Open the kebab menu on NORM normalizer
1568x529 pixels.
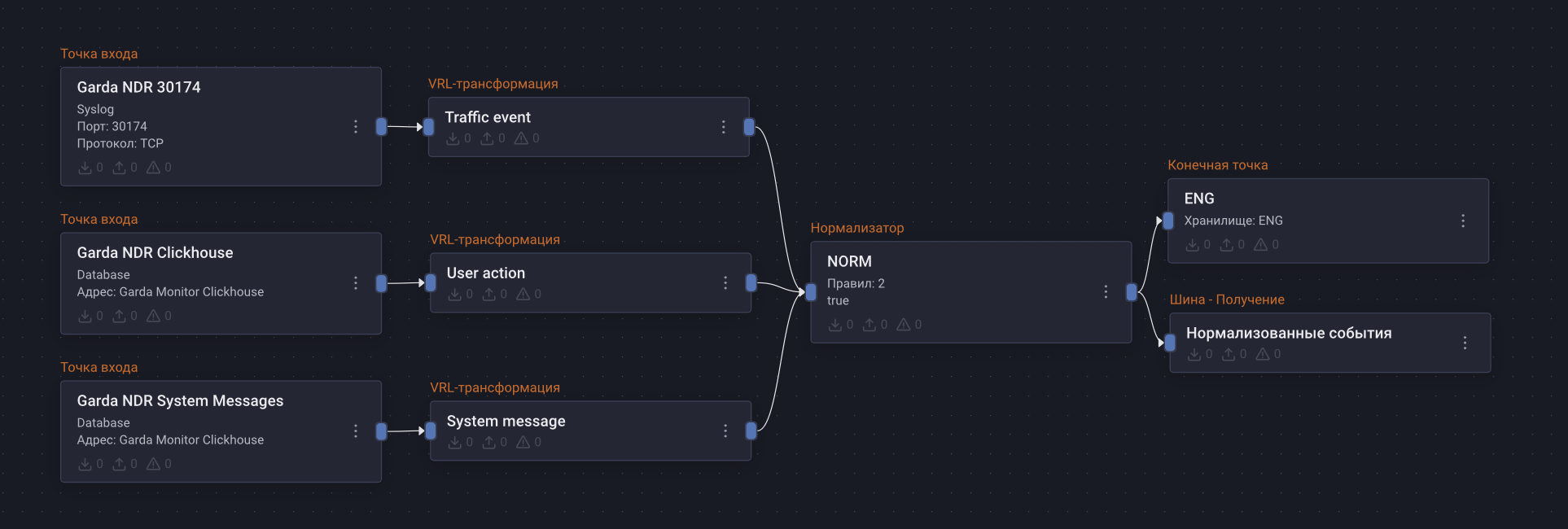[1106, 291]
